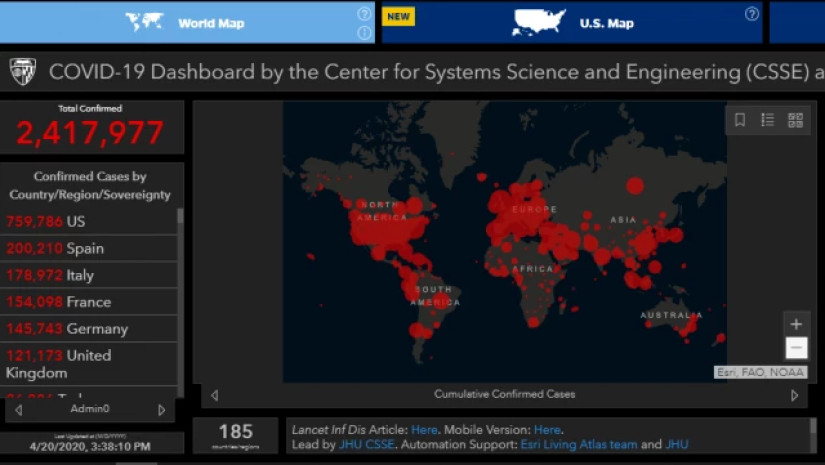Select Spain in the country list
Image resolution: width=825 pixels, height=465 pixels.
88,248
